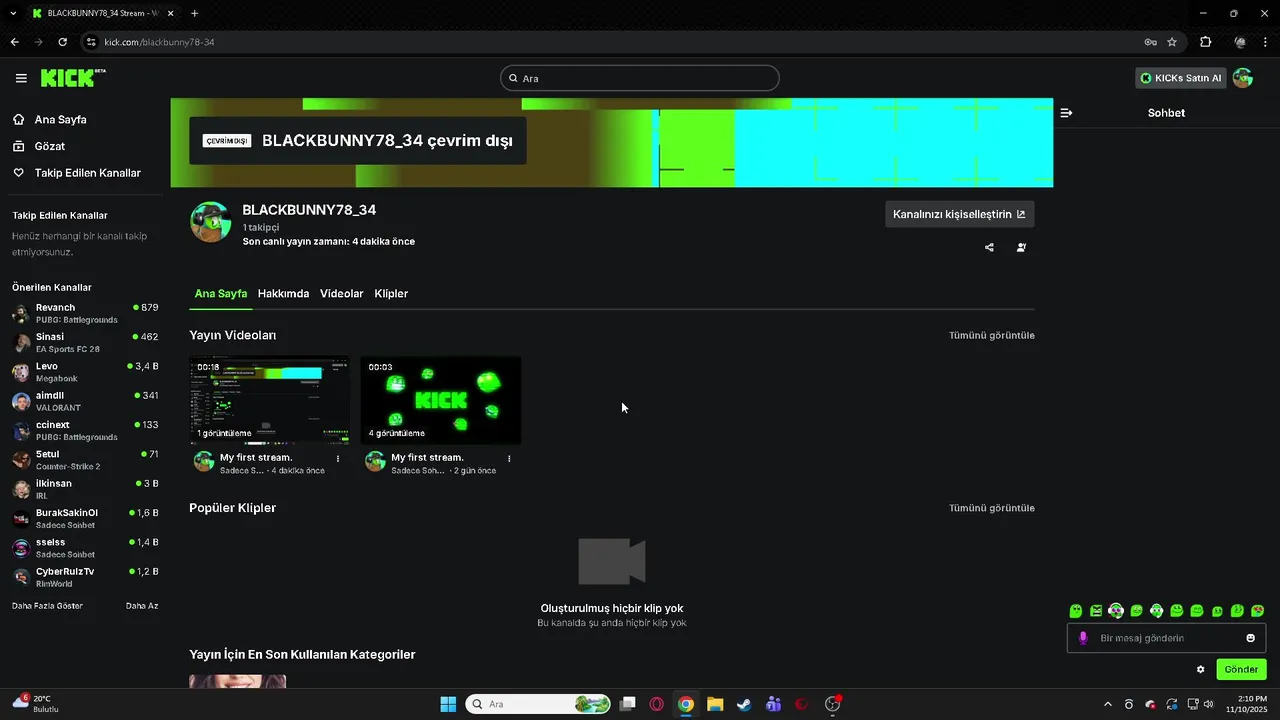Viewport: 1280px width, 720px height.
Task: Open the hamburger sidebar menu
Action: tap(21, 78)
